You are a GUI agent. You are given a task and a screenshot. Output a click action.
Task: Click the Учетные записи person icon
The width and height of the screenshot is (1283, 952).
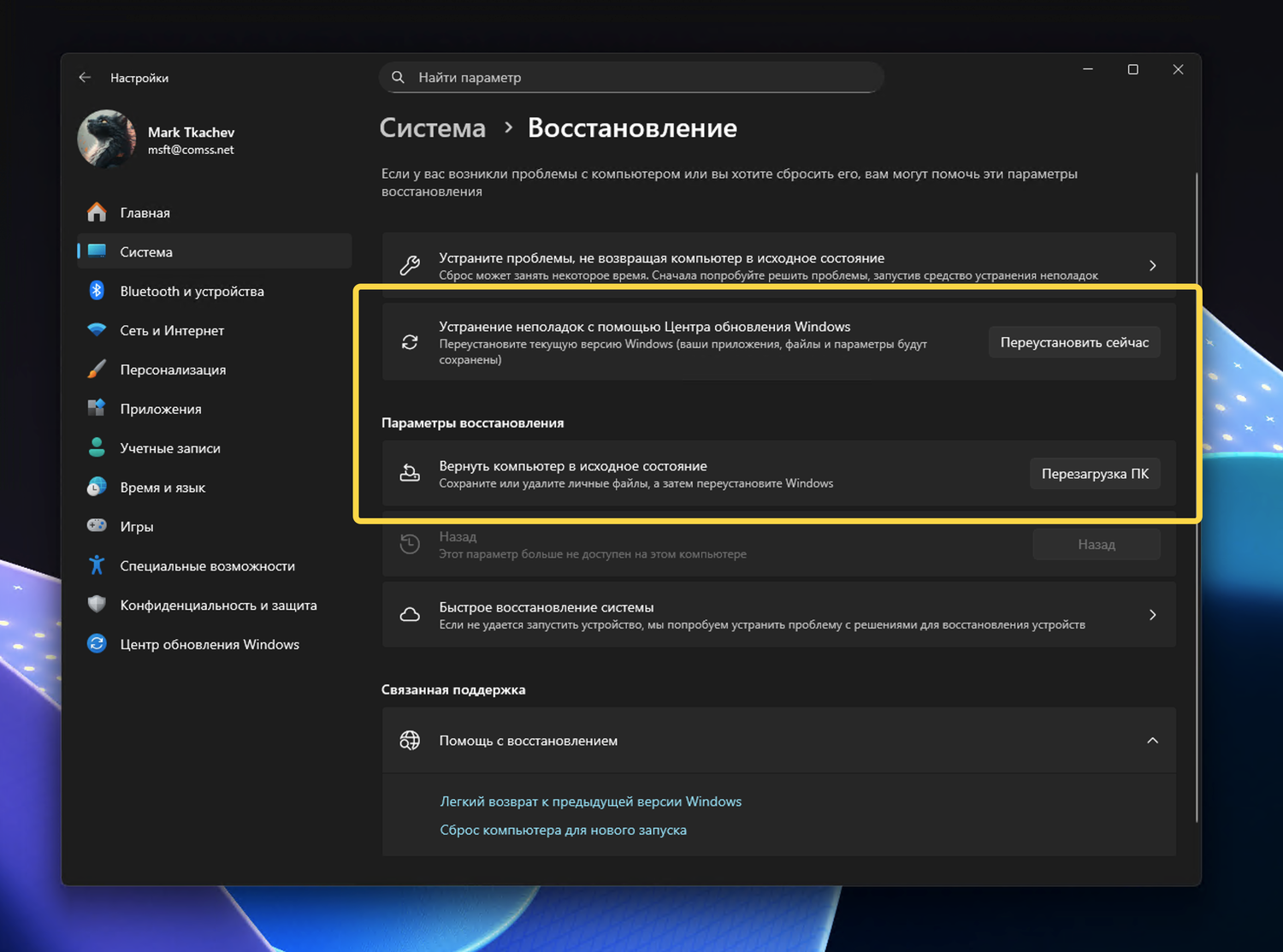tap(97, 447)
